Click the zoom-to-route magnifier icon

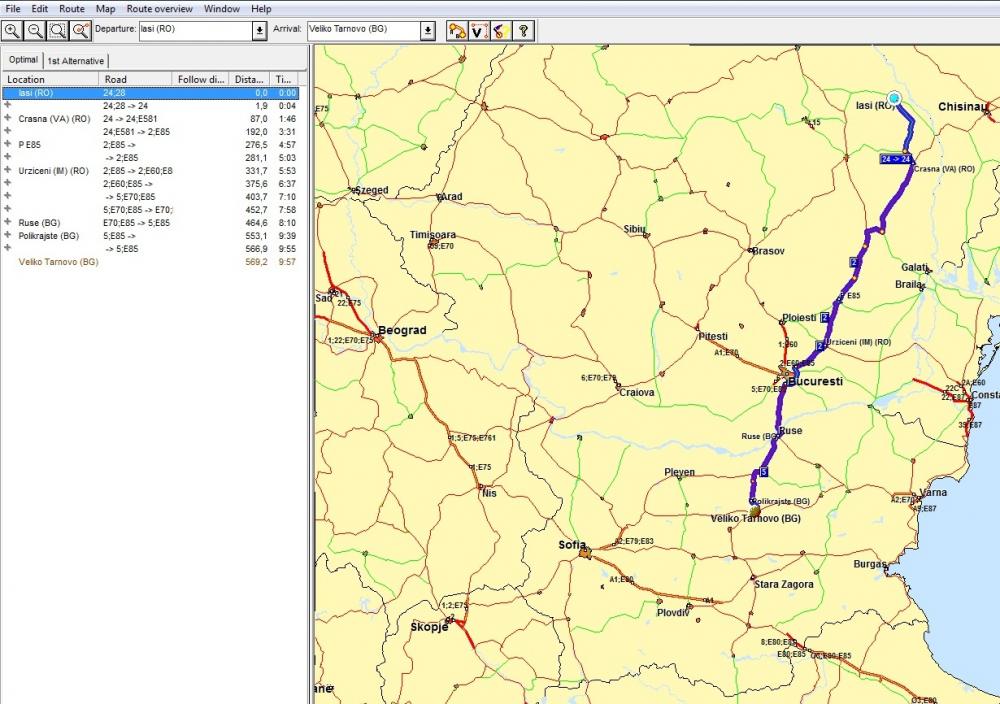[82, 30]
